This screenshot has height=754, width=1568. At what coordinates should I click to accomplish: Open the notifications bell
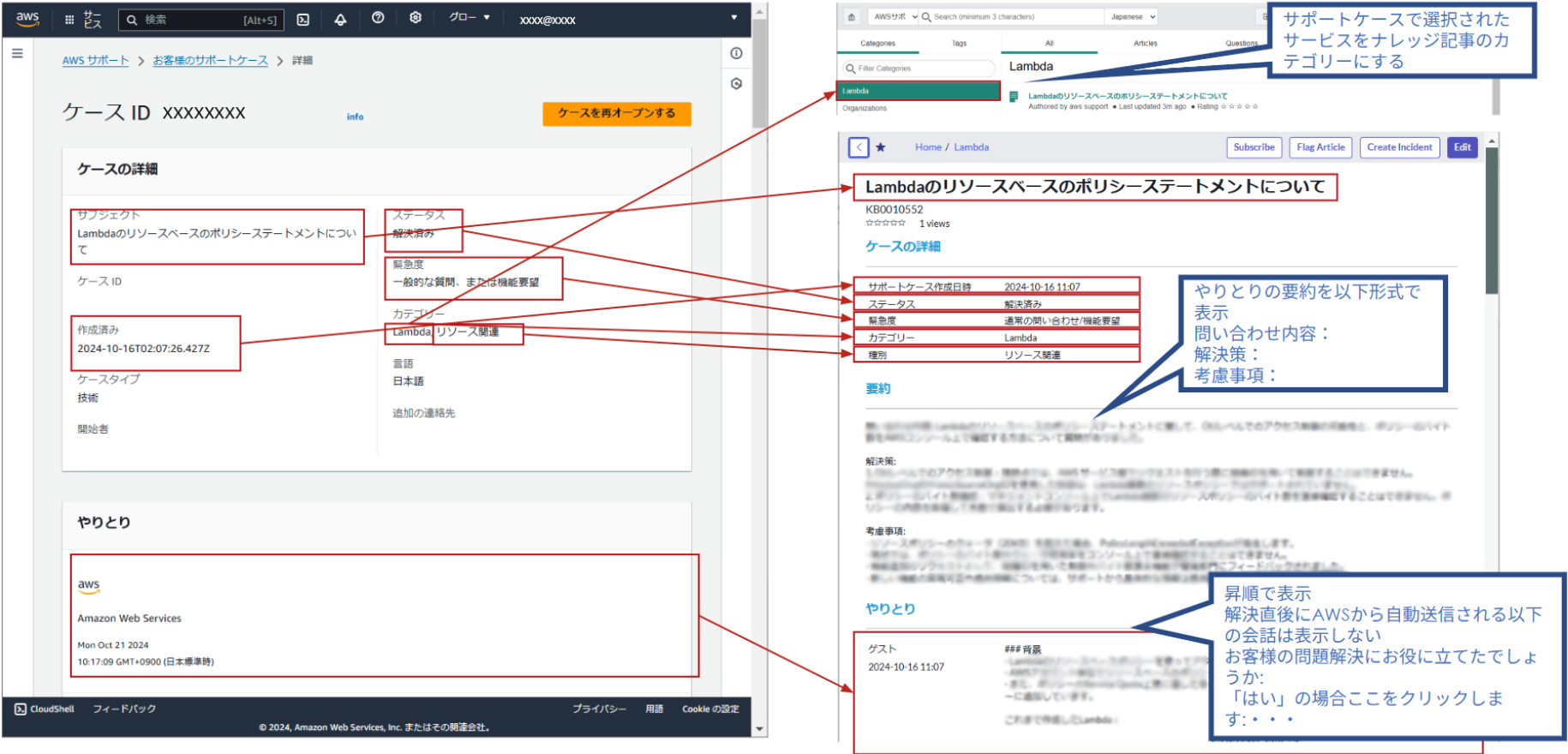click(340, 19)
